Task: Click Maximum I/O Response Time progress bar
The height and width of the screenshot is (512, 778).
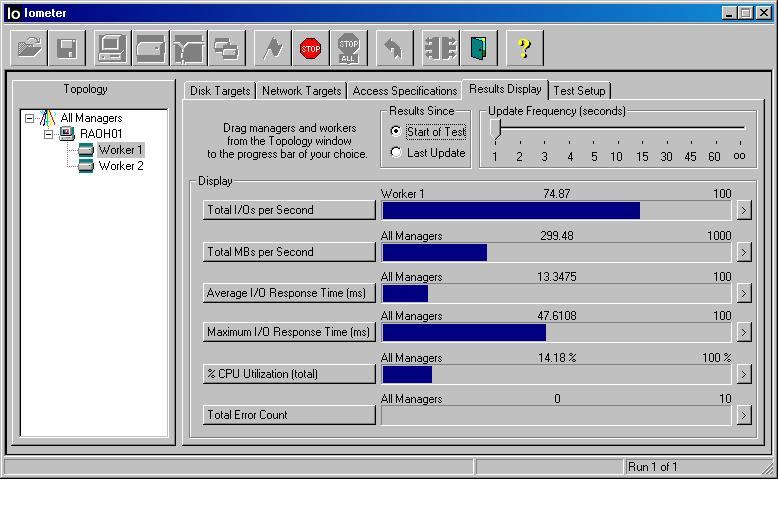Action: 556,332
